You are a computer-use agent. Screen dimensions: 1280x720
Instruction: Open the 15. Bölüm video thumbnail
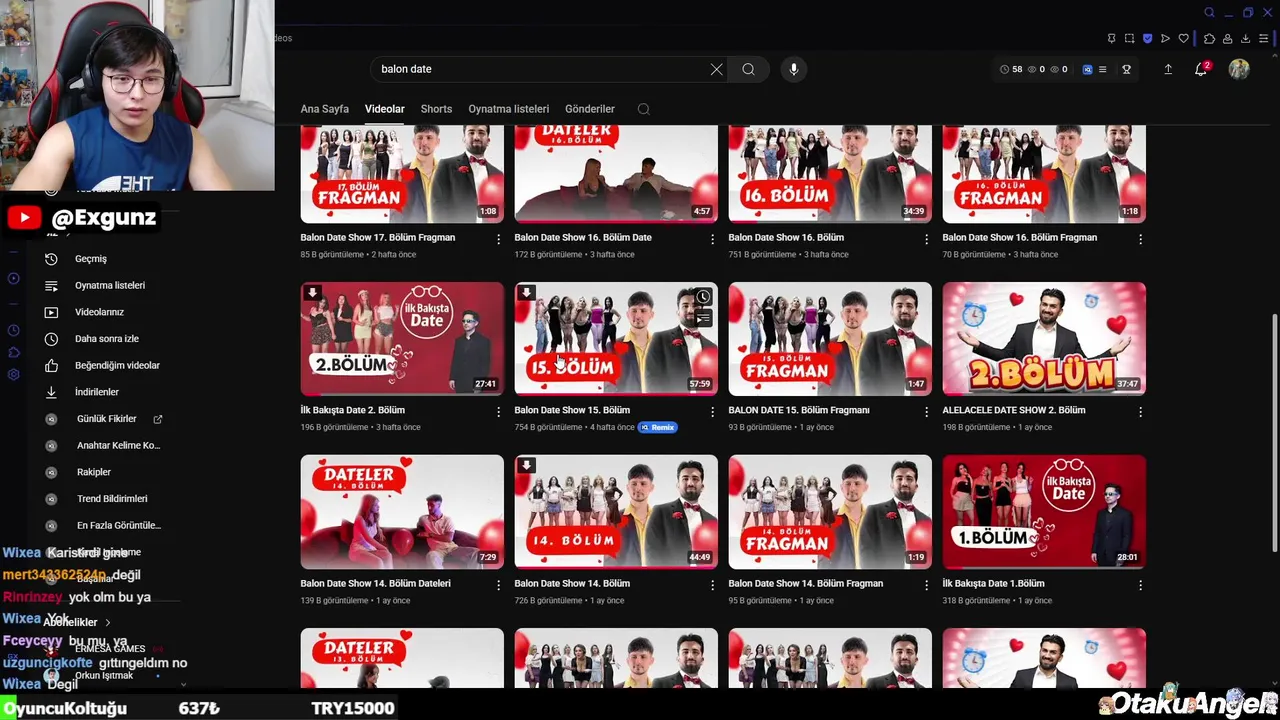click(x=616, y=339)
